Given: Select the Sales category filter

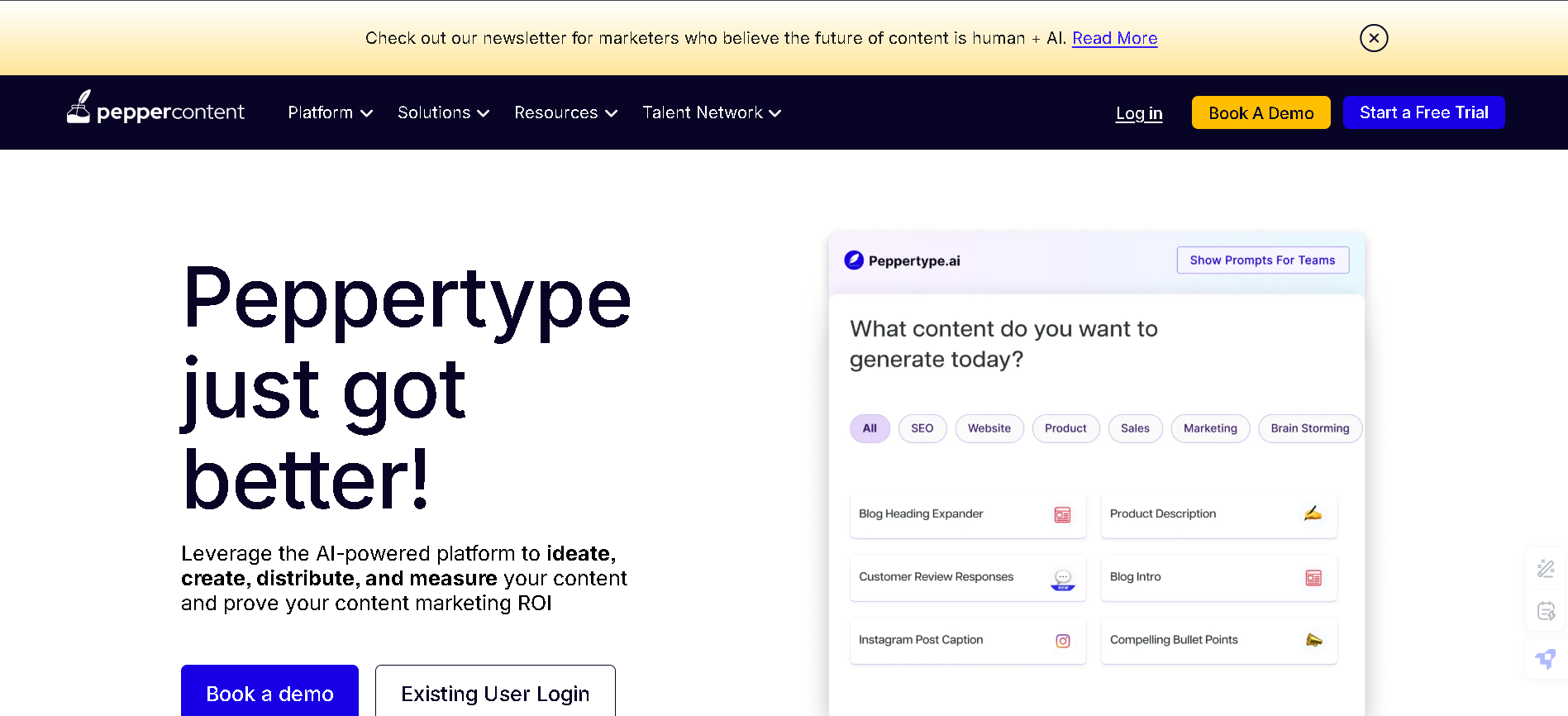Looking at the screenshot, I should (1135, 428).
